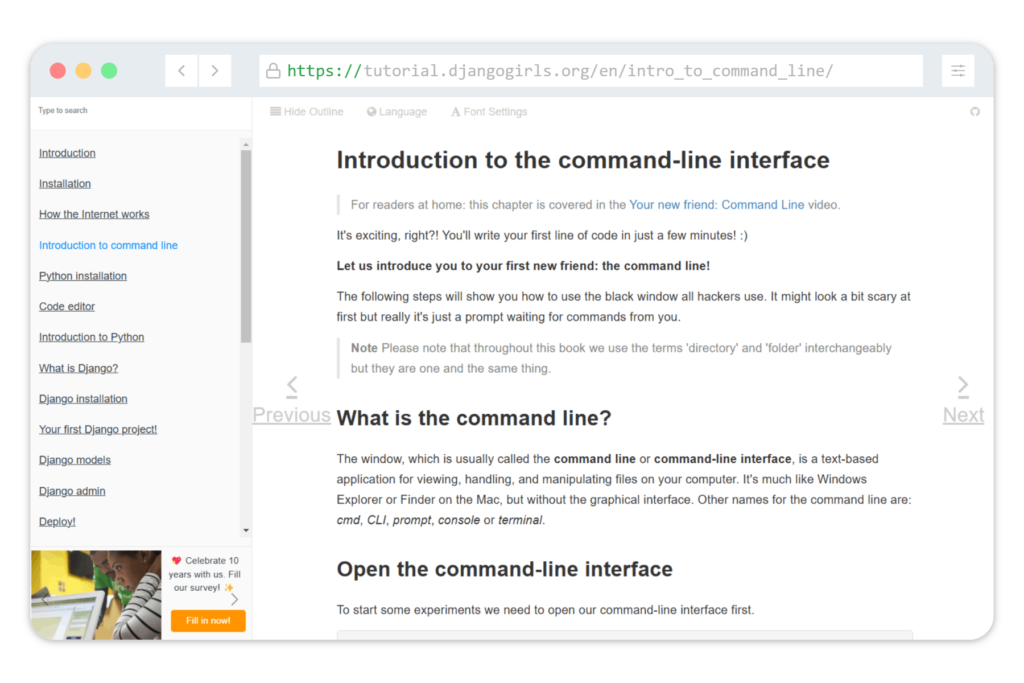
Task: Click heading Introduction to the command-line interface
Action: point(583,161)
